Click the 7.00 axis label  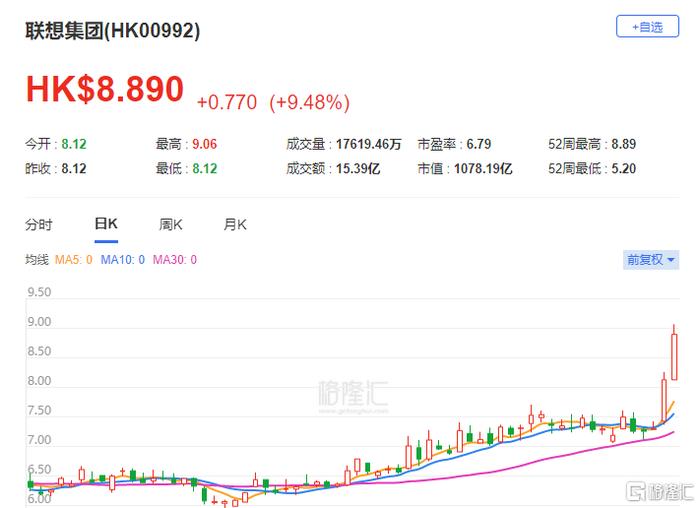pyautogui.click(x=39, y=440)
